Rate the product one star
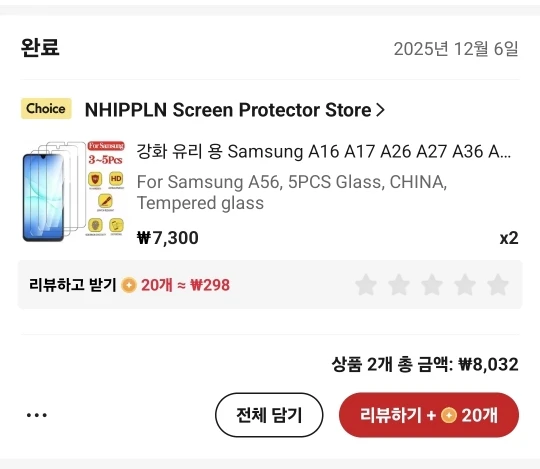 click(x=366, y=285)
